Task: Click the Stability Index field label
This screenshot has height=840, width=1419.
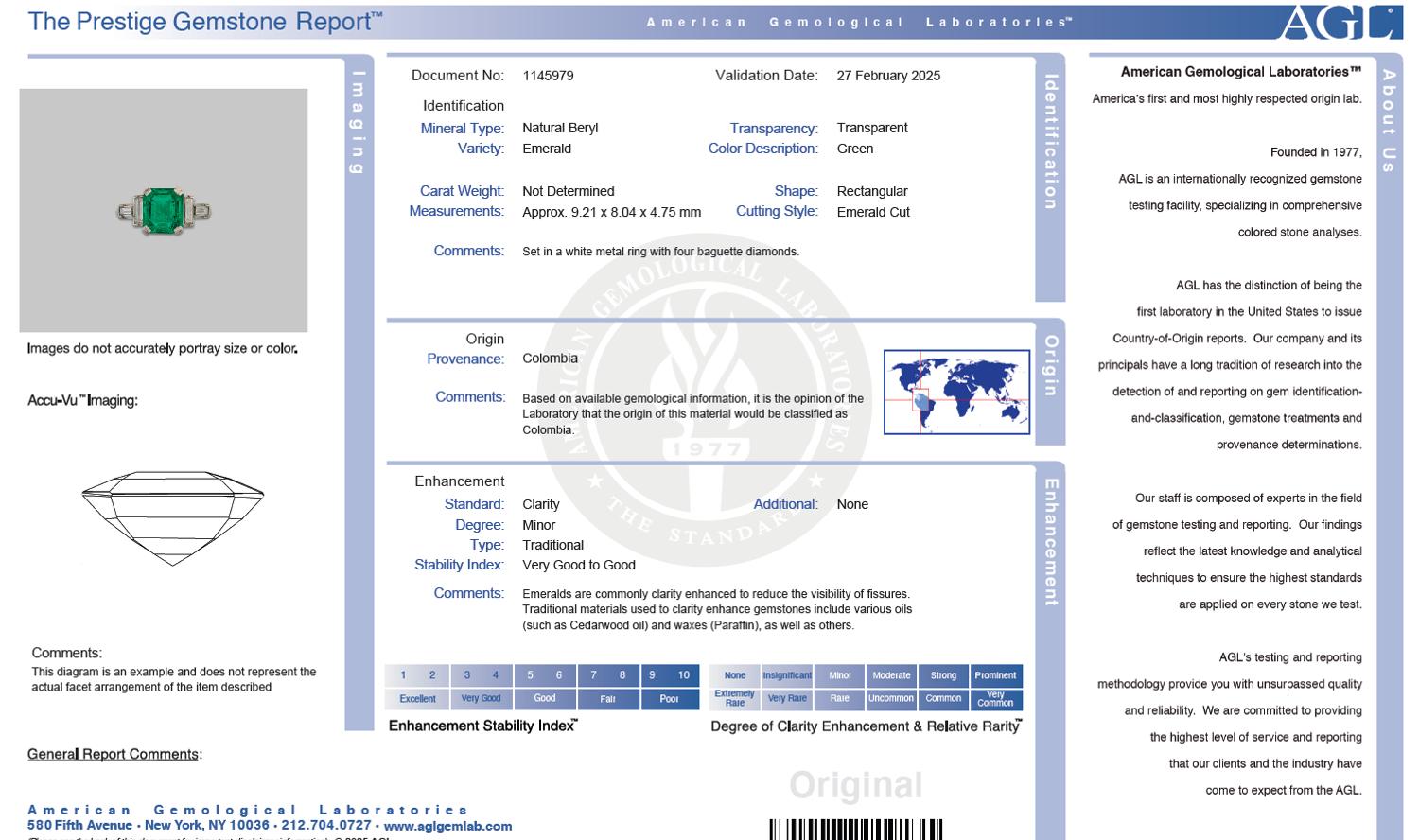Action: click(460, 565)
